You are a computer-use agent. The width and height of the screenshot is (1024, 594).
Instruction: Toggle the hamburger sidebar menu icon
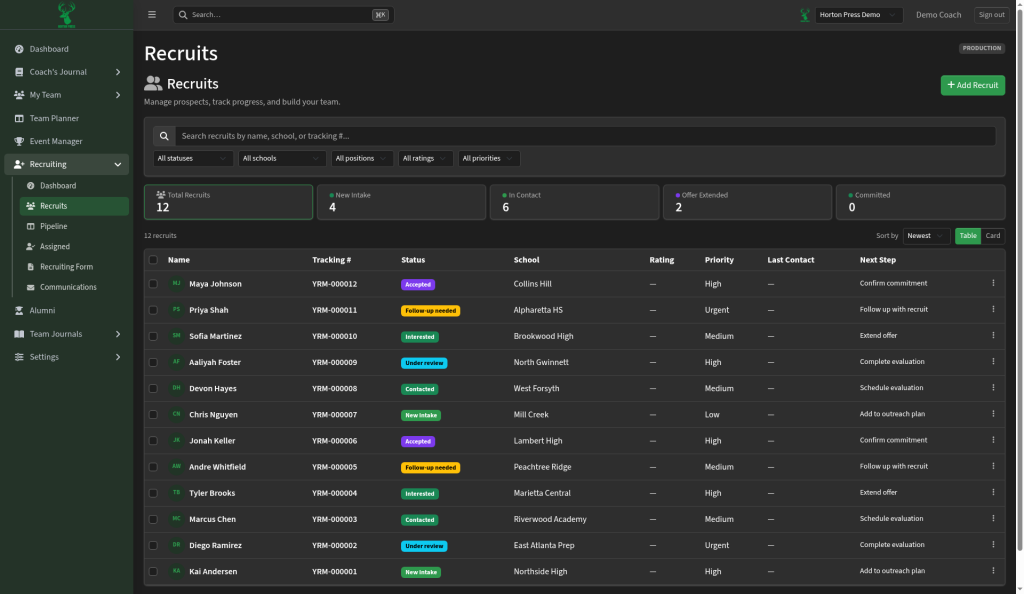tap(152, 14)
